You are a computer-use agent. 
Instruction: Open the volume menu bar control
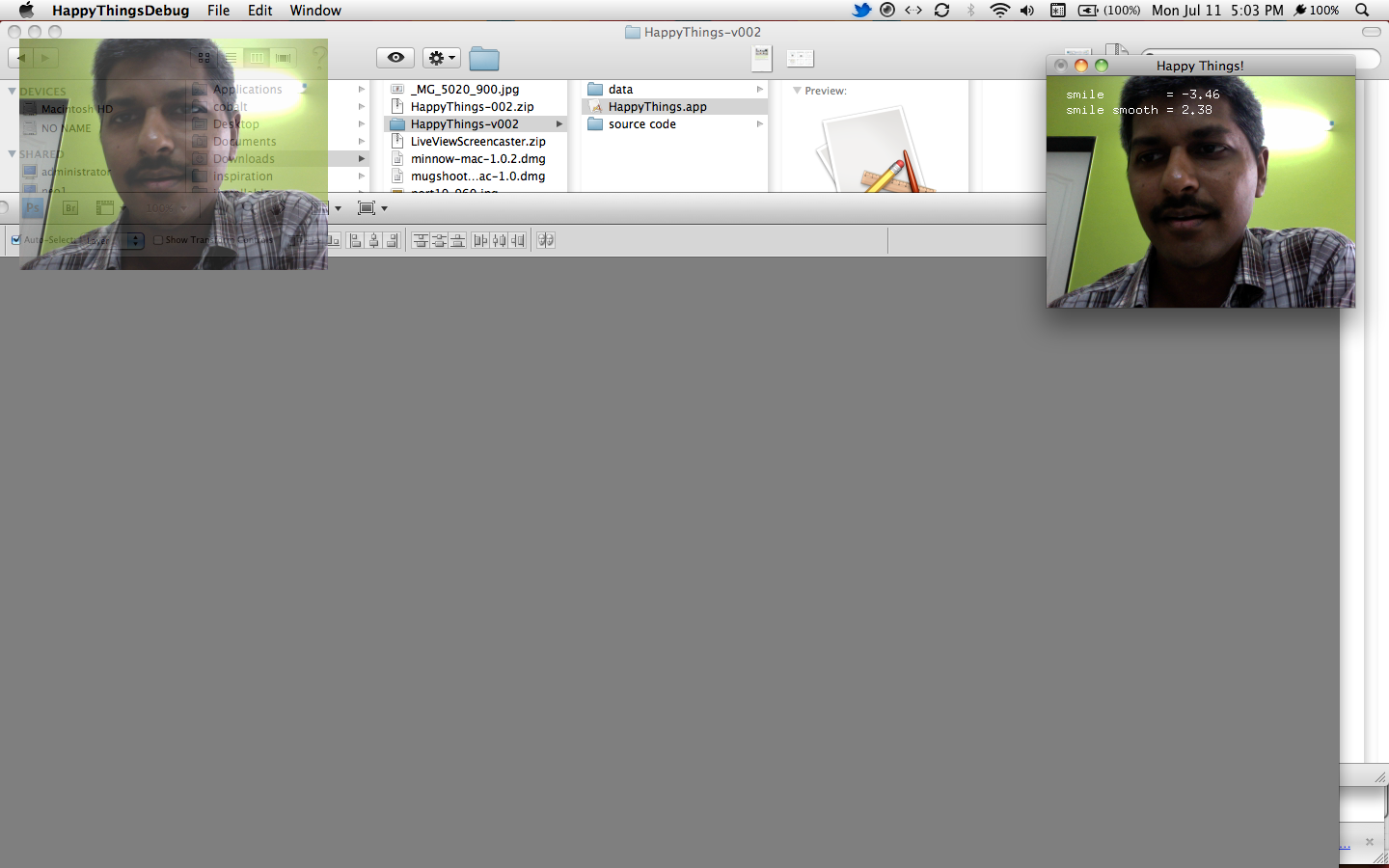[x=1027, y=11]
